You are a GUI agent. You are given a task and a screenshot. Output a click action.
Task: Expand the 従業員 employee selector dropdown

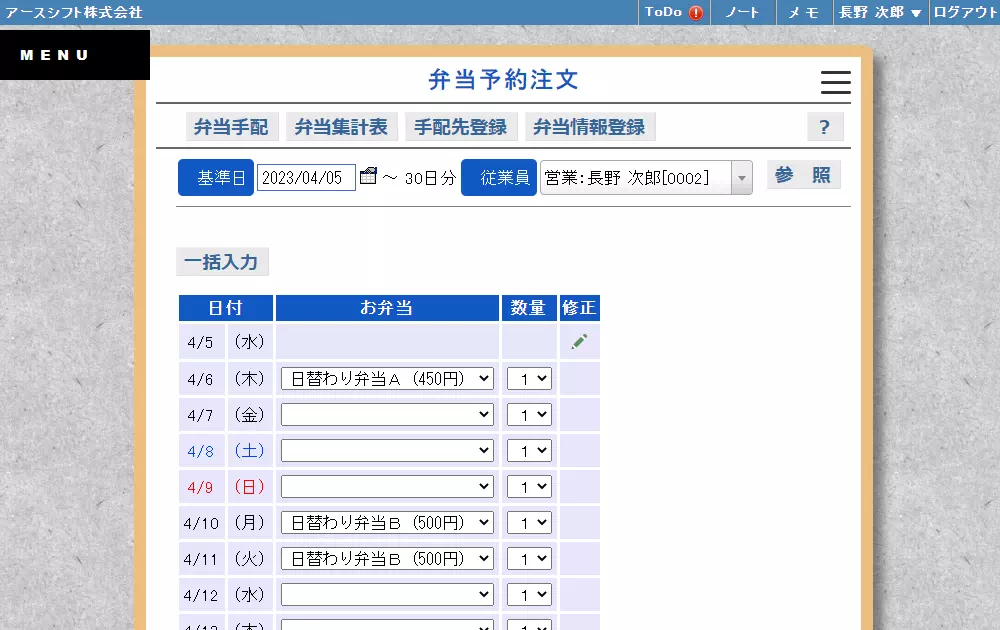[x=740, y=178]
